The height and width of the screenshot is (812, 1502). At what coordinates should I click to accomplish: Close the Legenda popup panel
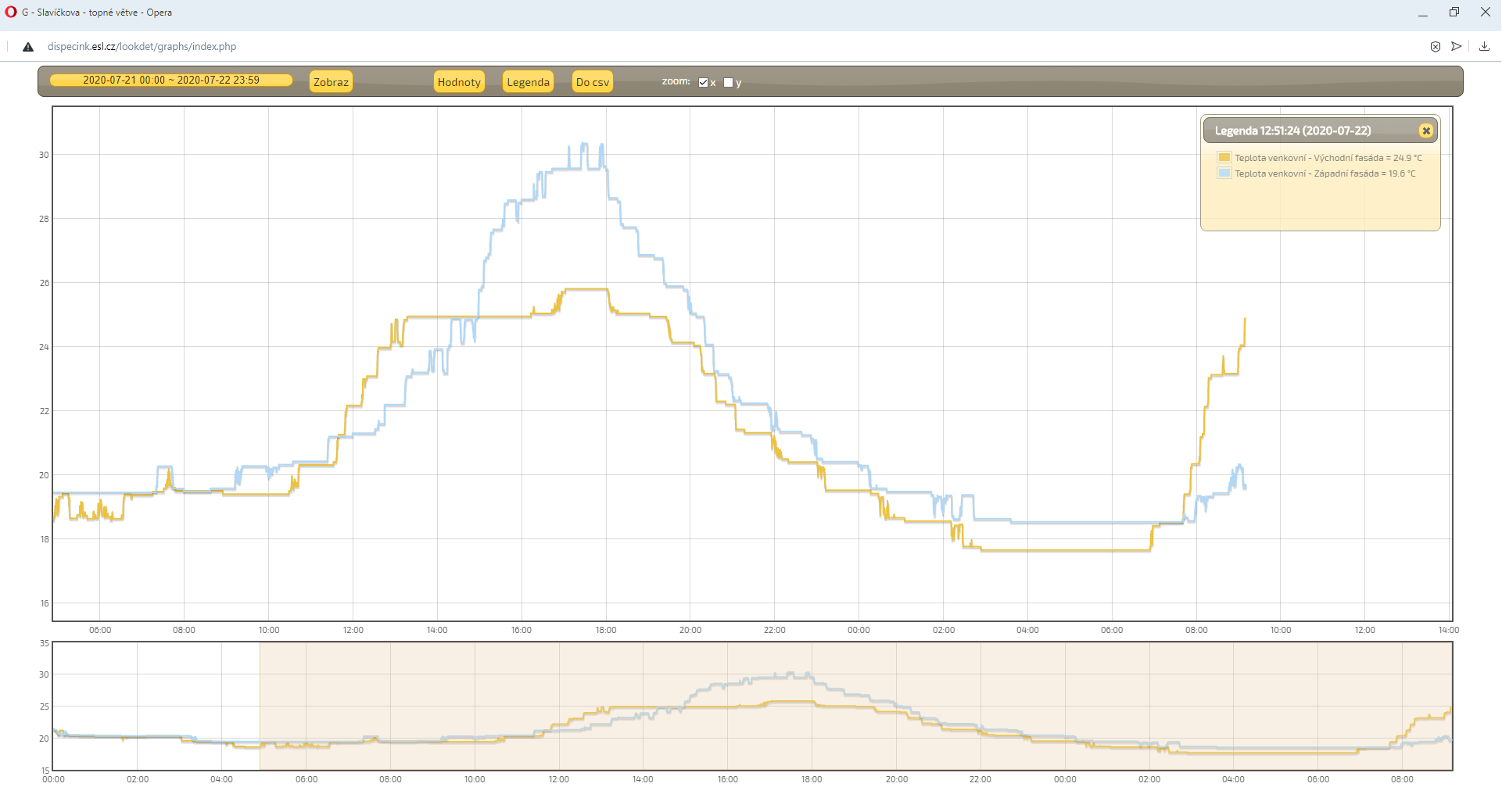pyautogui.click(x=1426, y=131)
